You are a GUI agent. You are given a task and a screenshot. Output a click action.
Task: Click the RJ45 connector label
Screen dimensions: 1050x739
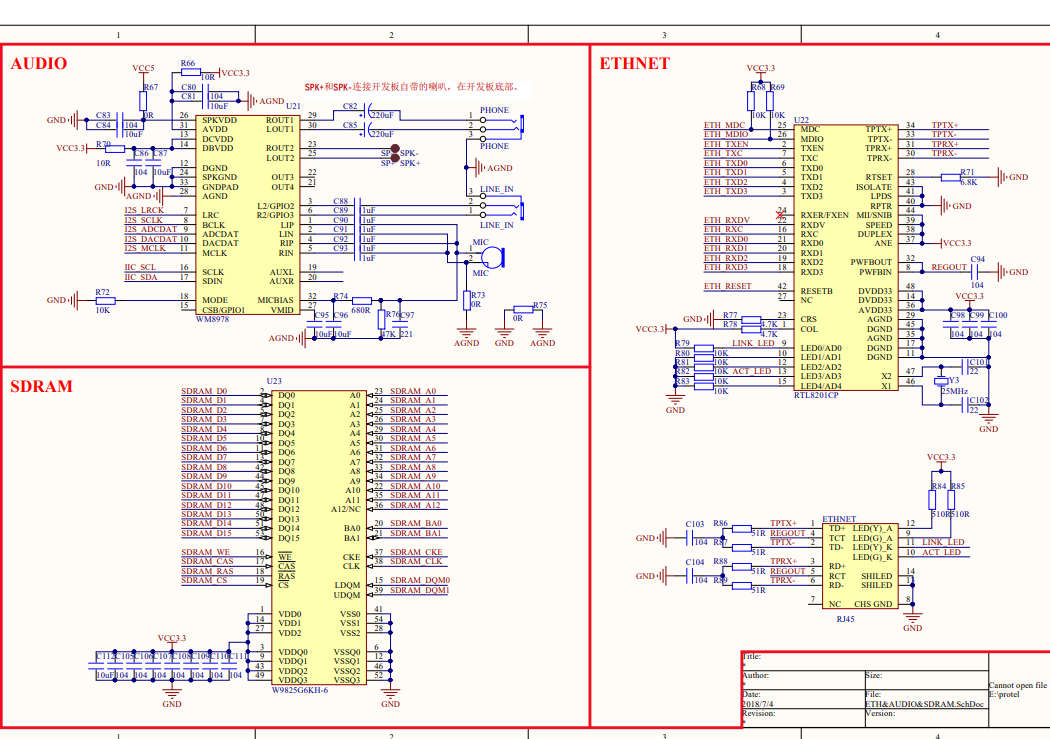click(845, 619)
